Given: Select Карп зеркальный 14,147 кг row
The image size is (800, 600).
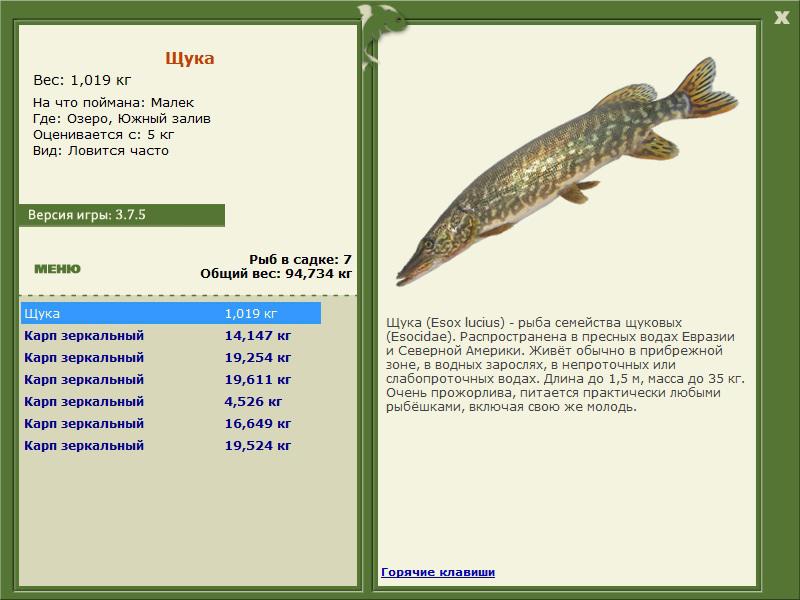Looking at the screenshot, I should coord(171,336).
